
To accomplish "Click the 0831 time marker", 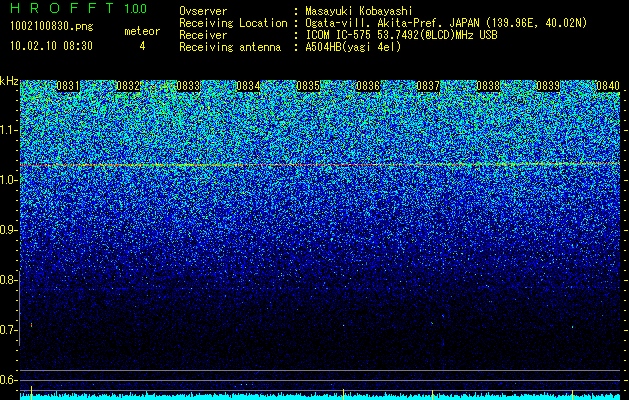I will pos(68,86).
